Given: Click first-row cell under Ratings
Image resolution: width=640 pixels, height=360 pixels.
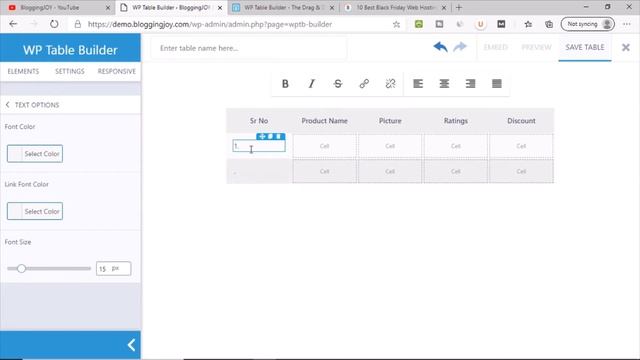Looking at the screenshot, I should click(456, 146).
